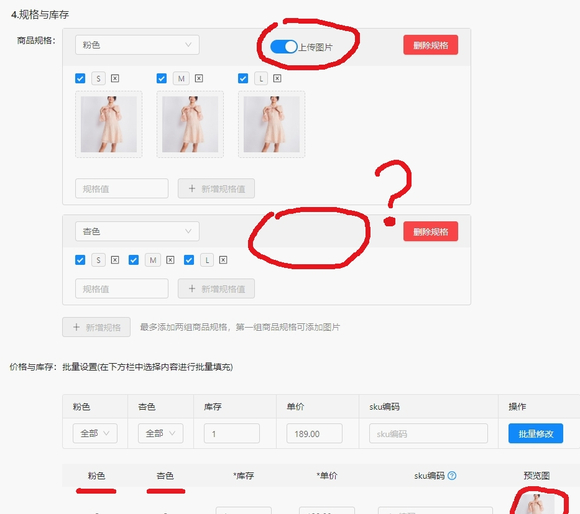580x514 pixels.
Task: Delete the L value in 粉色 spec
Action: (277, 78)
